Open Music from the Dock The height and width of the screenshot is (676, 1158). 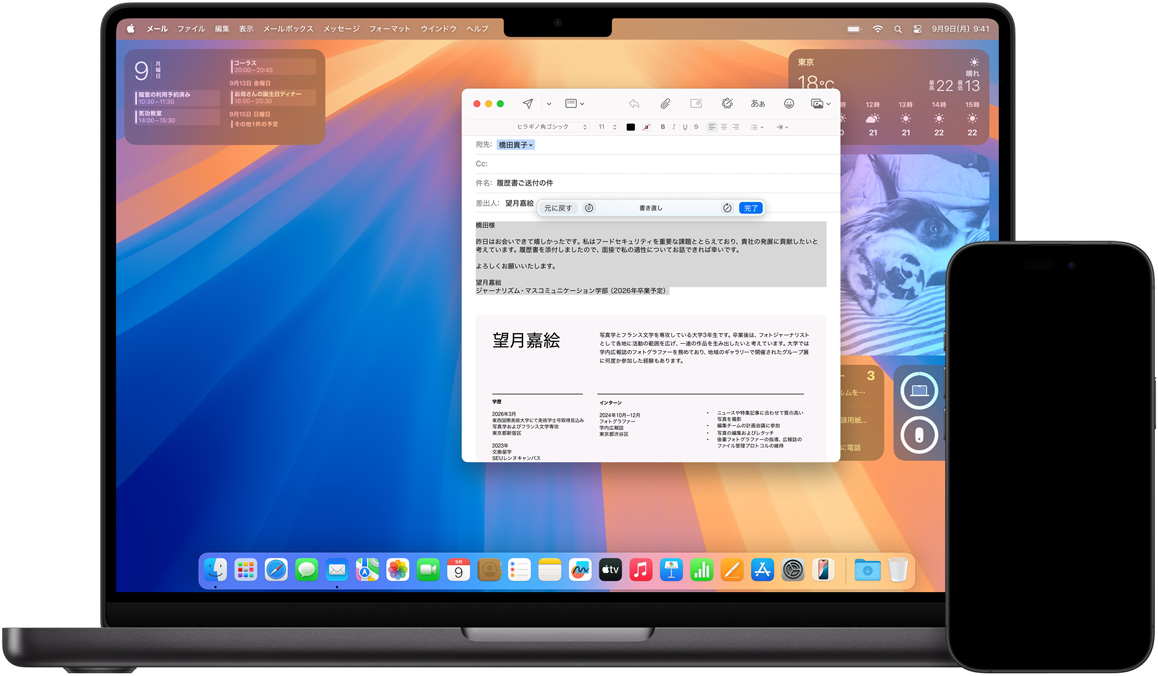tap(640, 570)
